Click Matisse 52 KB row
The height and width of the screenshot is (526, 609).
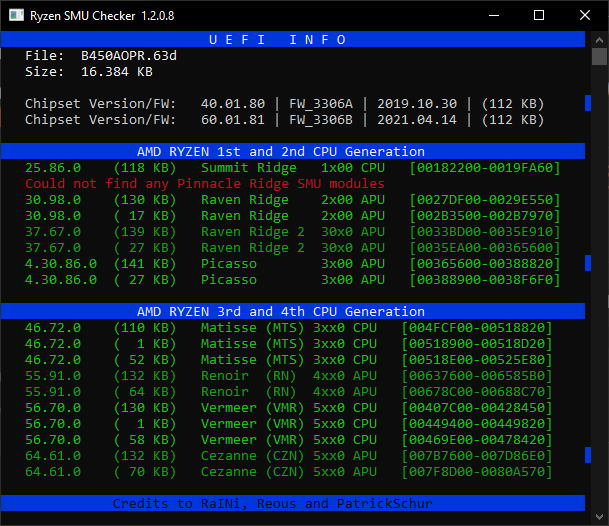pyautogui.click(x=289, y=360)
